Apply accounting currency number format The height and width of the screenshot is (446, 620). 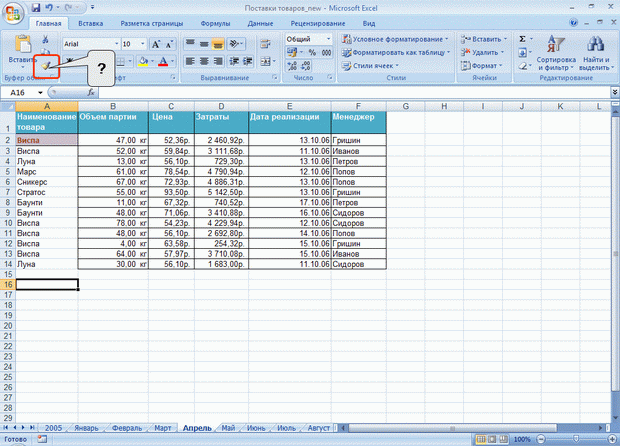tap(292, 52)
